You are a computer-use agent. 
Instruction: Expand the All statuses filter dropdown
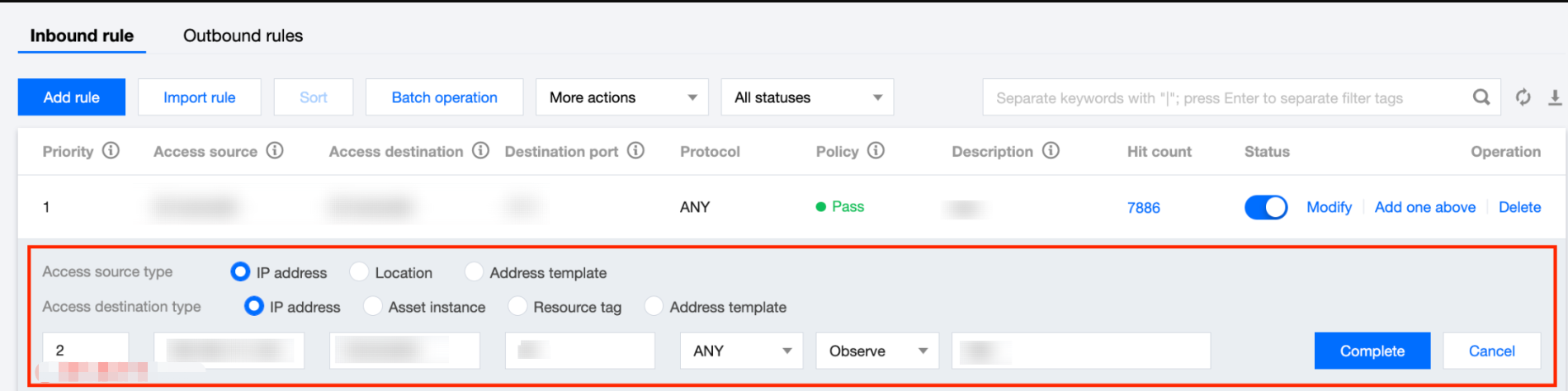pos(807,97)
